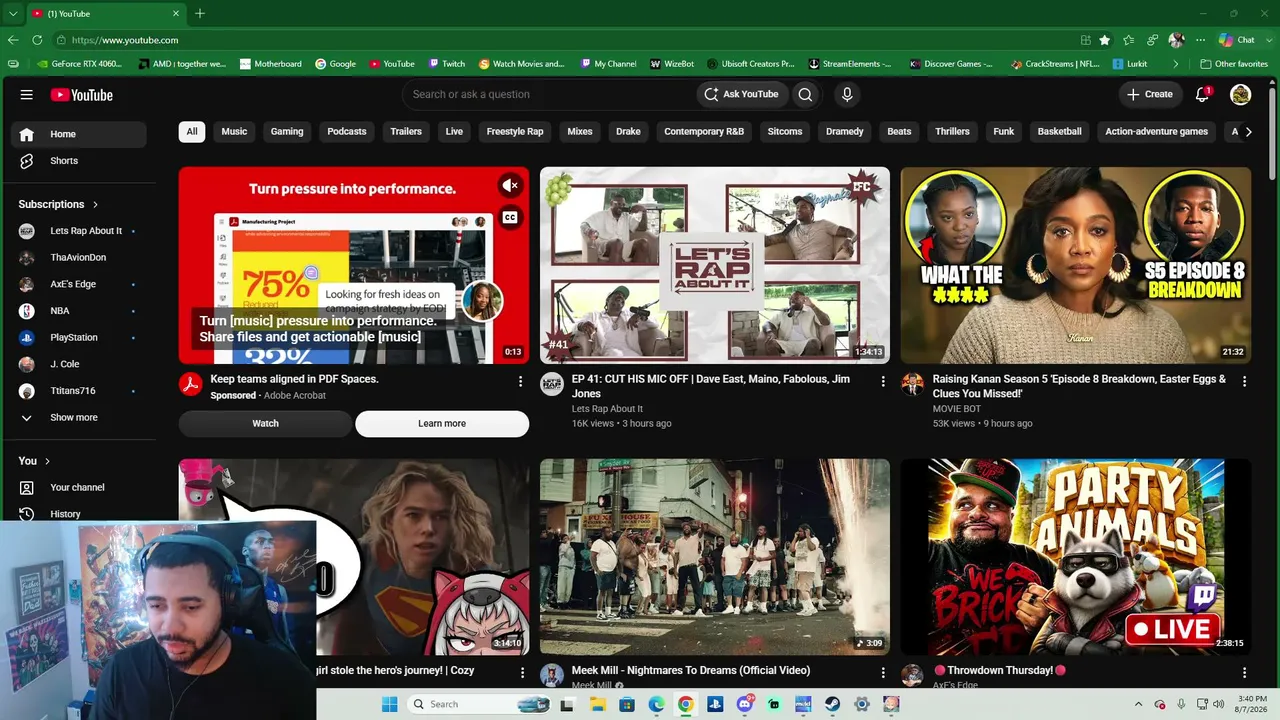Screen dimensions: 1280x720
Task: Open PlayStation app on the taskbar
Action: click(715, 704)
